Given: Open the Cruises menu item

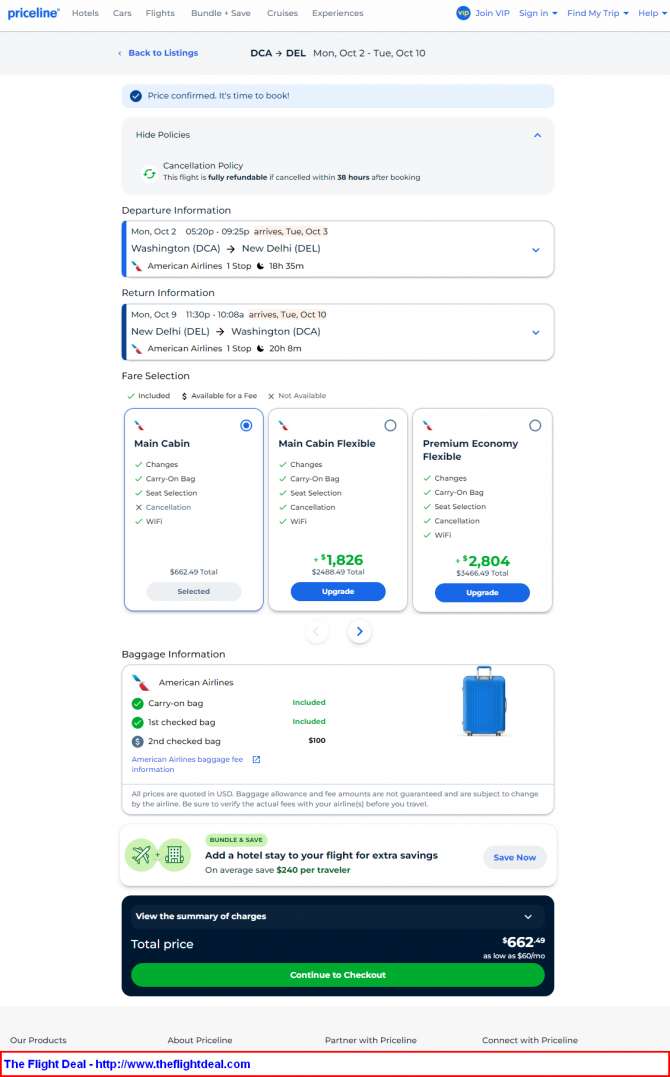Looking at the screenshot, I should coord(282,13).
